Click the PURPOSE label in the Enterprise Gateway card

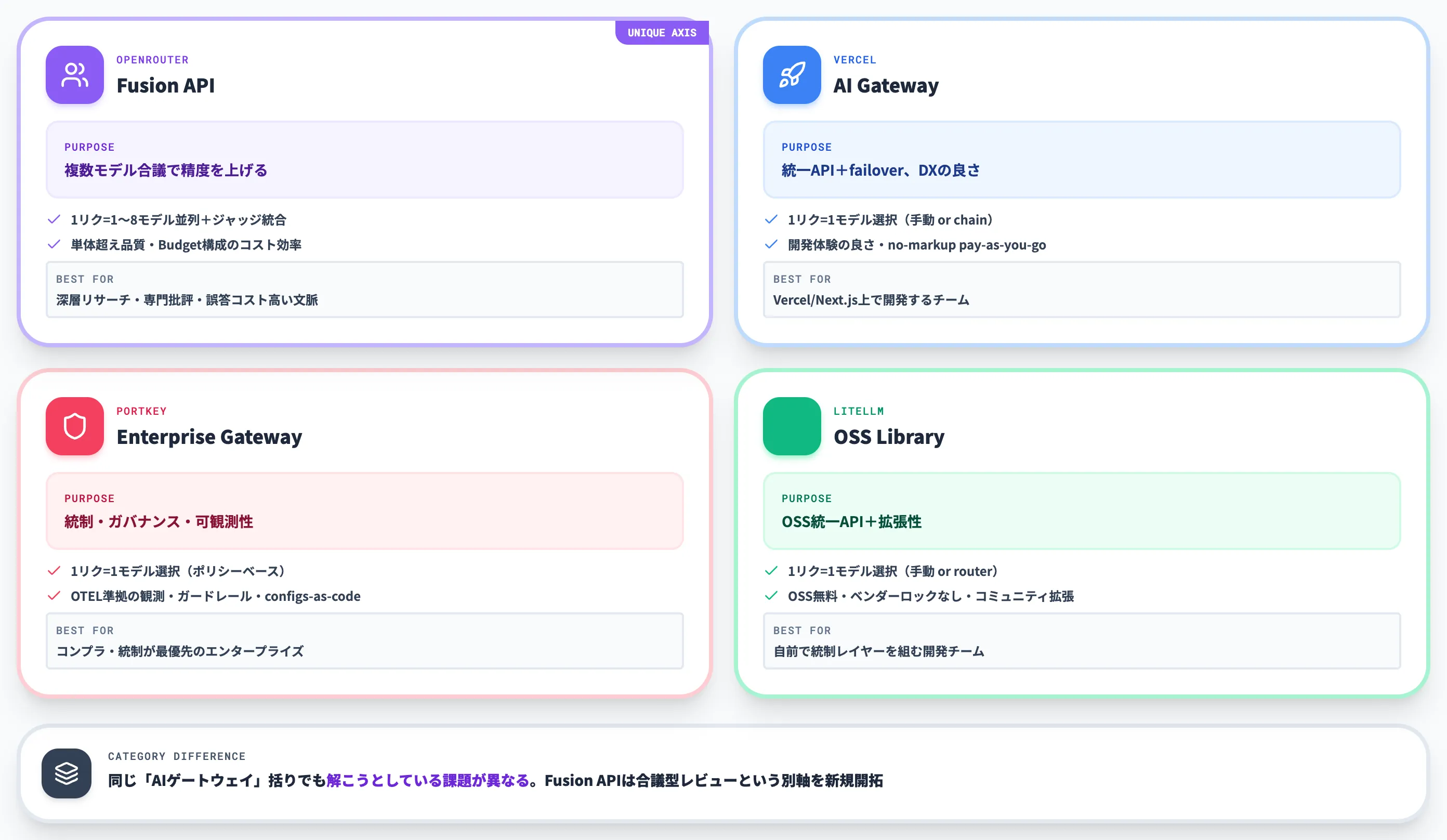89,498
